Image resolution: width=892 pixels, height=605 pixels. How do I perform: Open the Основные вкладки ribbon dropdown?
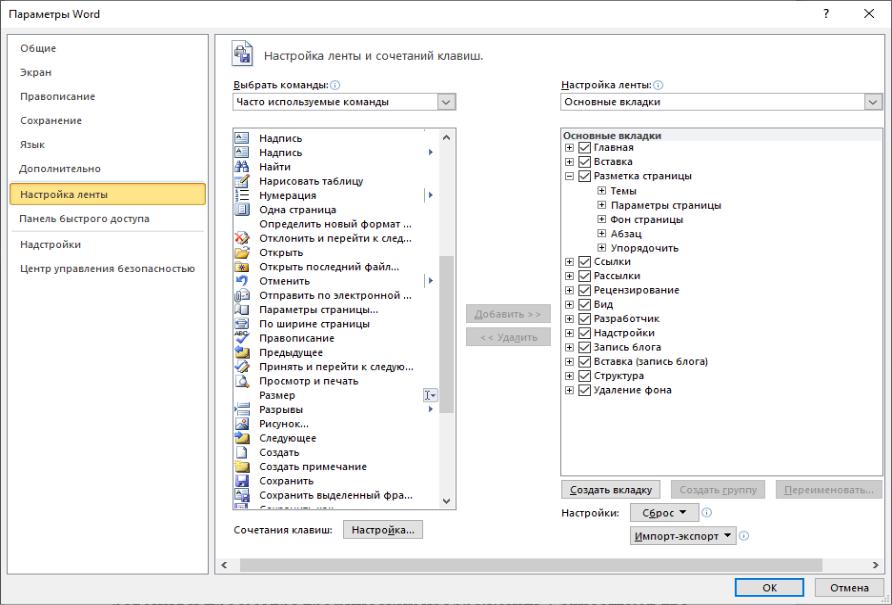873,102
